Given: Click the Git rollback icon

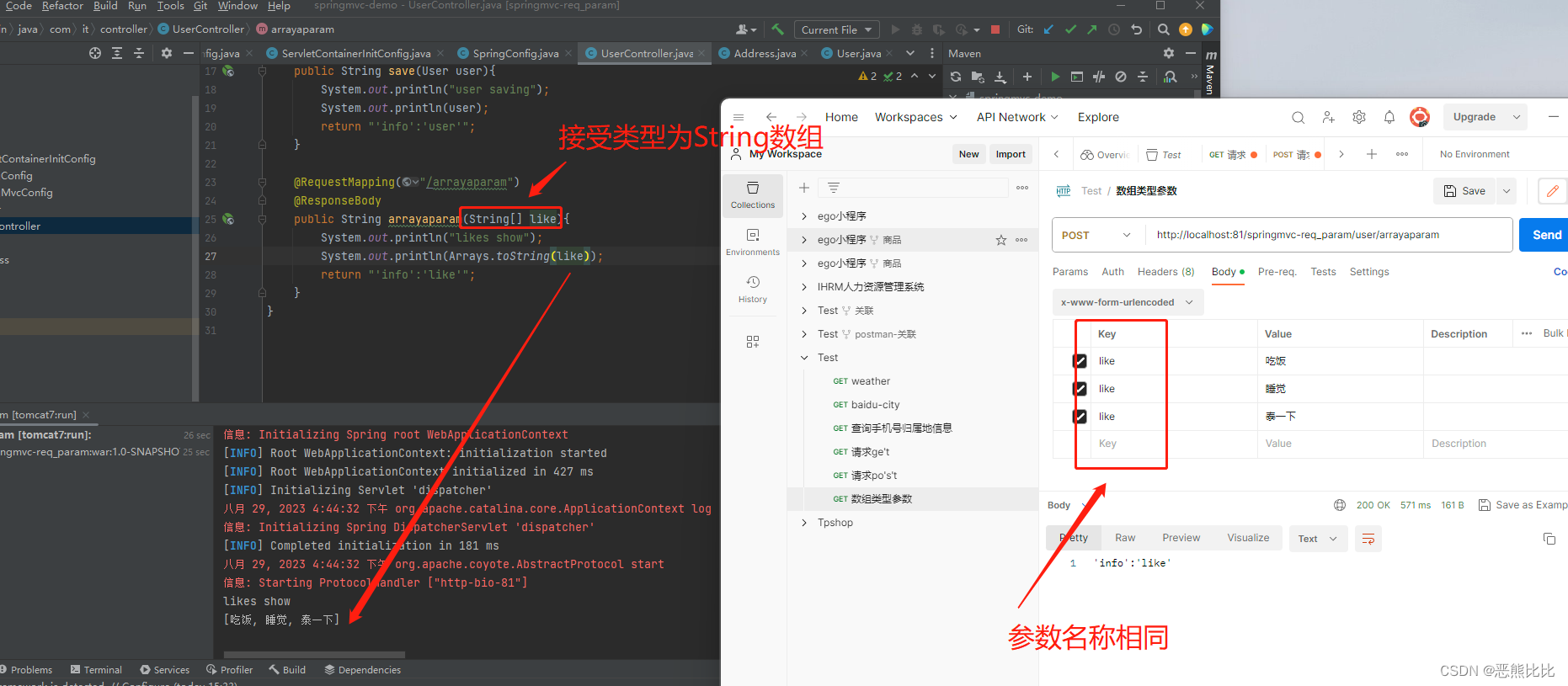Looking at the screenshot, I should (1136, 29).
